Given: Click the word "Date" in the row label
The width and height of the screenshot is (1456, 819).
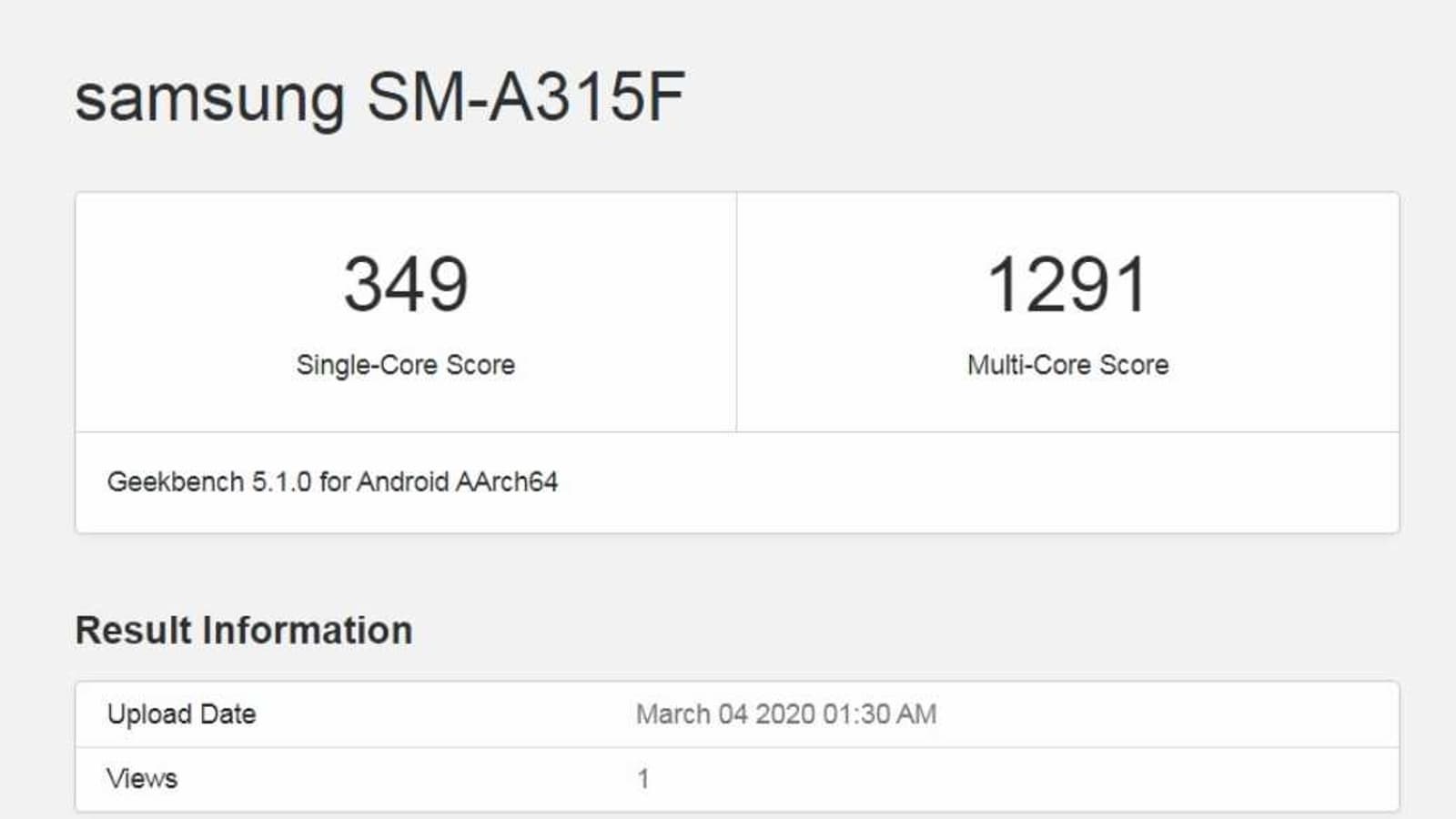Looking at the screenshot, I should [227, 714].
